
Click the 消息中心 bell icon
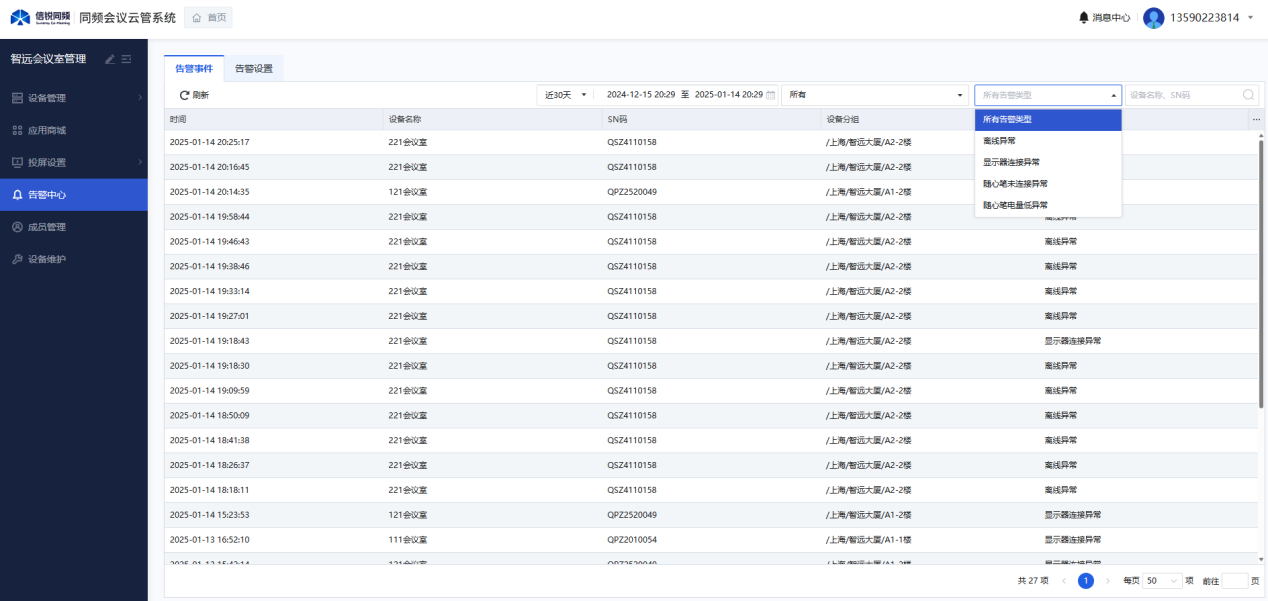coord(1084,17)
